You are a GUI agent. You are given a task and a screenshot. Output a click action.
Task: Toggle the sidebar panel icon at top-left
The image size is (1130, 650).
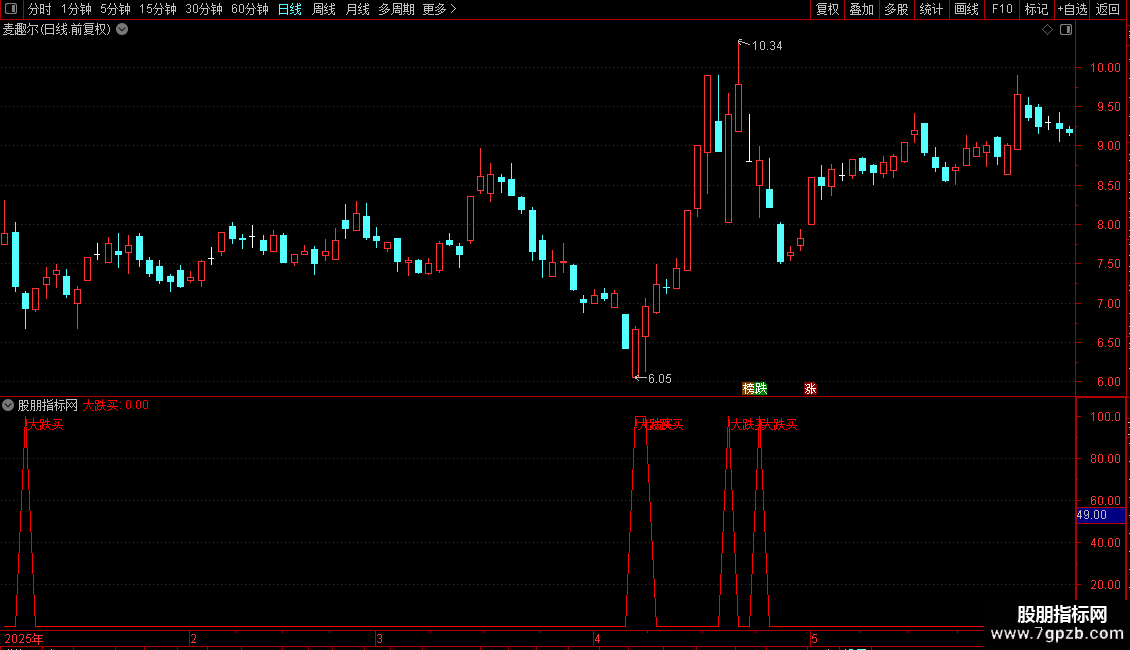pyautogui.click(x=11, y=9)
